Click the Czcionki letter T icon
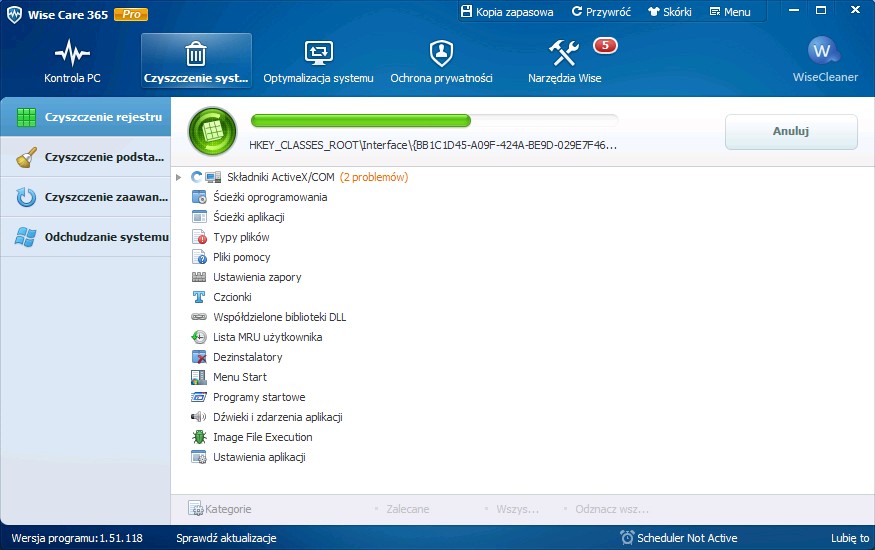This screenshot has height=550, width=875. pos(199,297)
